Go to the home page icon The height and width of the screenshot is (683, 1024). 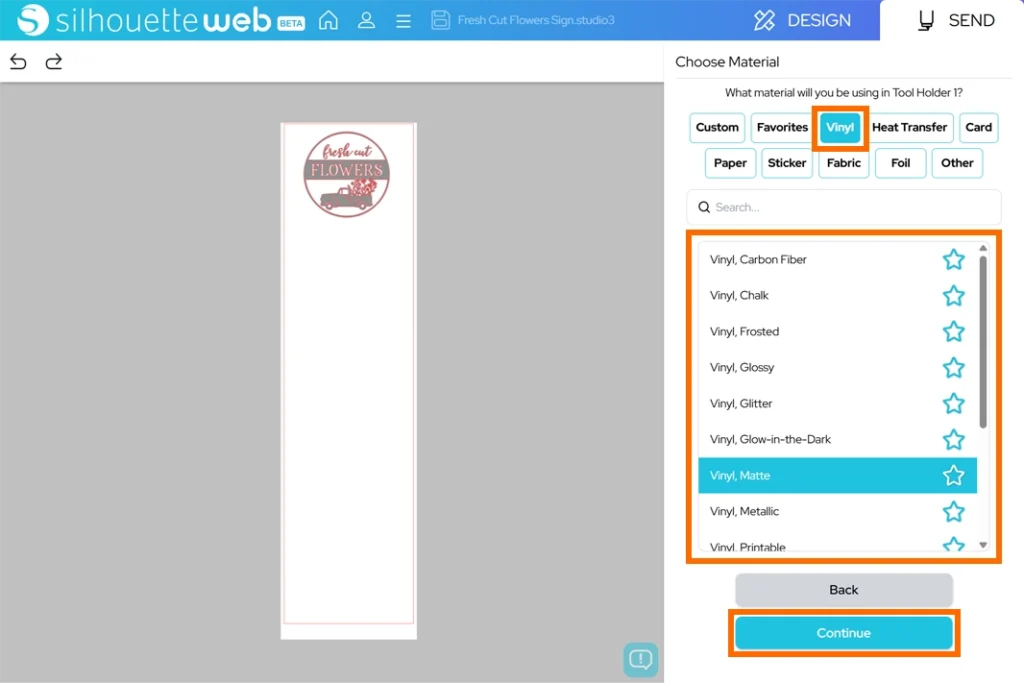(x=328, y=20)
